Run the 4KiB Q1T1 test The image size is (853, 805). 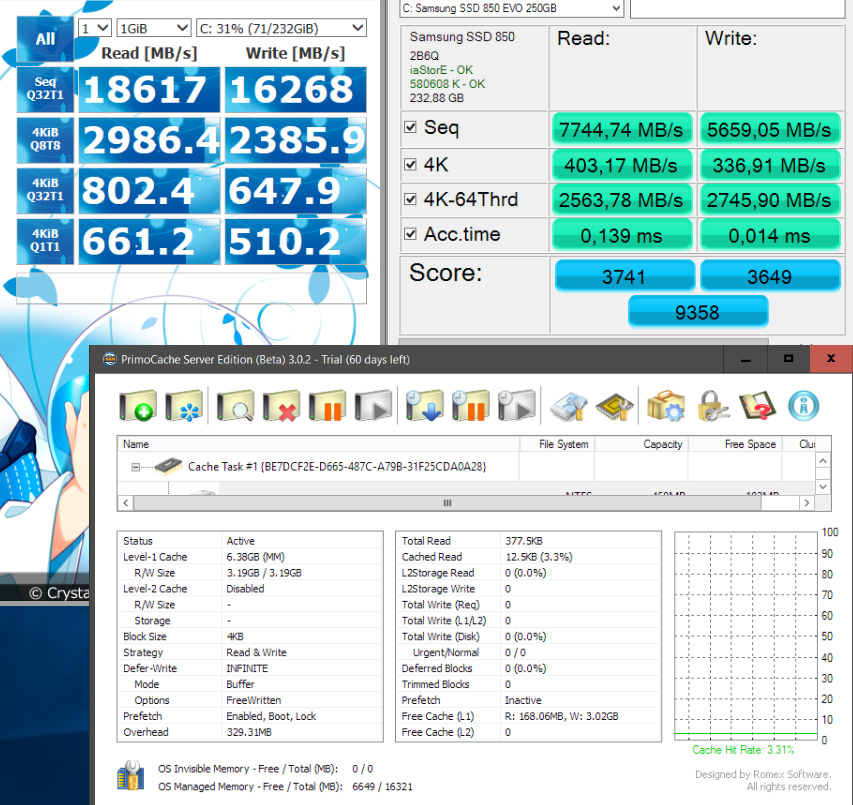[45, 241]
